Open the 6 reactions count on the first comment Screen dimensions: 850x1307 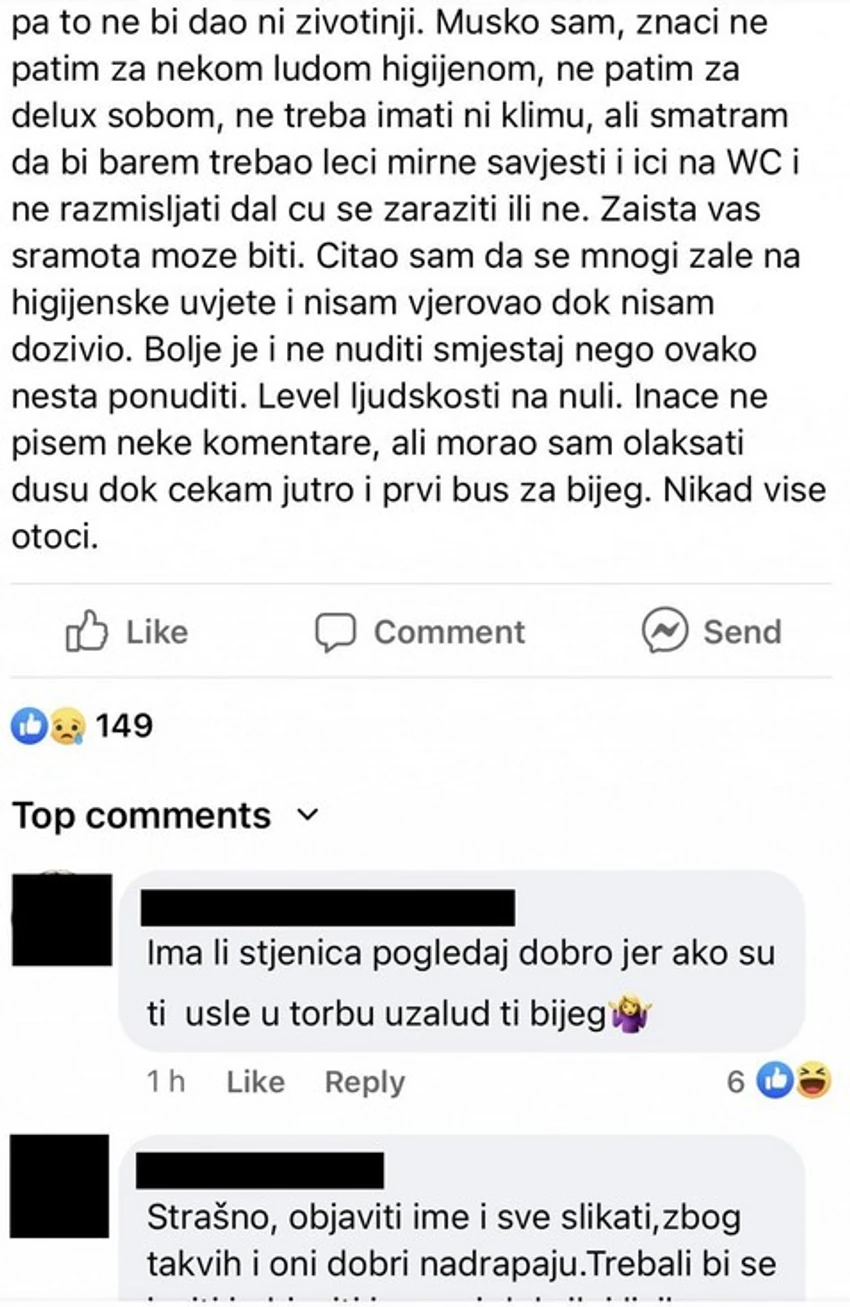coord(736,1082)
